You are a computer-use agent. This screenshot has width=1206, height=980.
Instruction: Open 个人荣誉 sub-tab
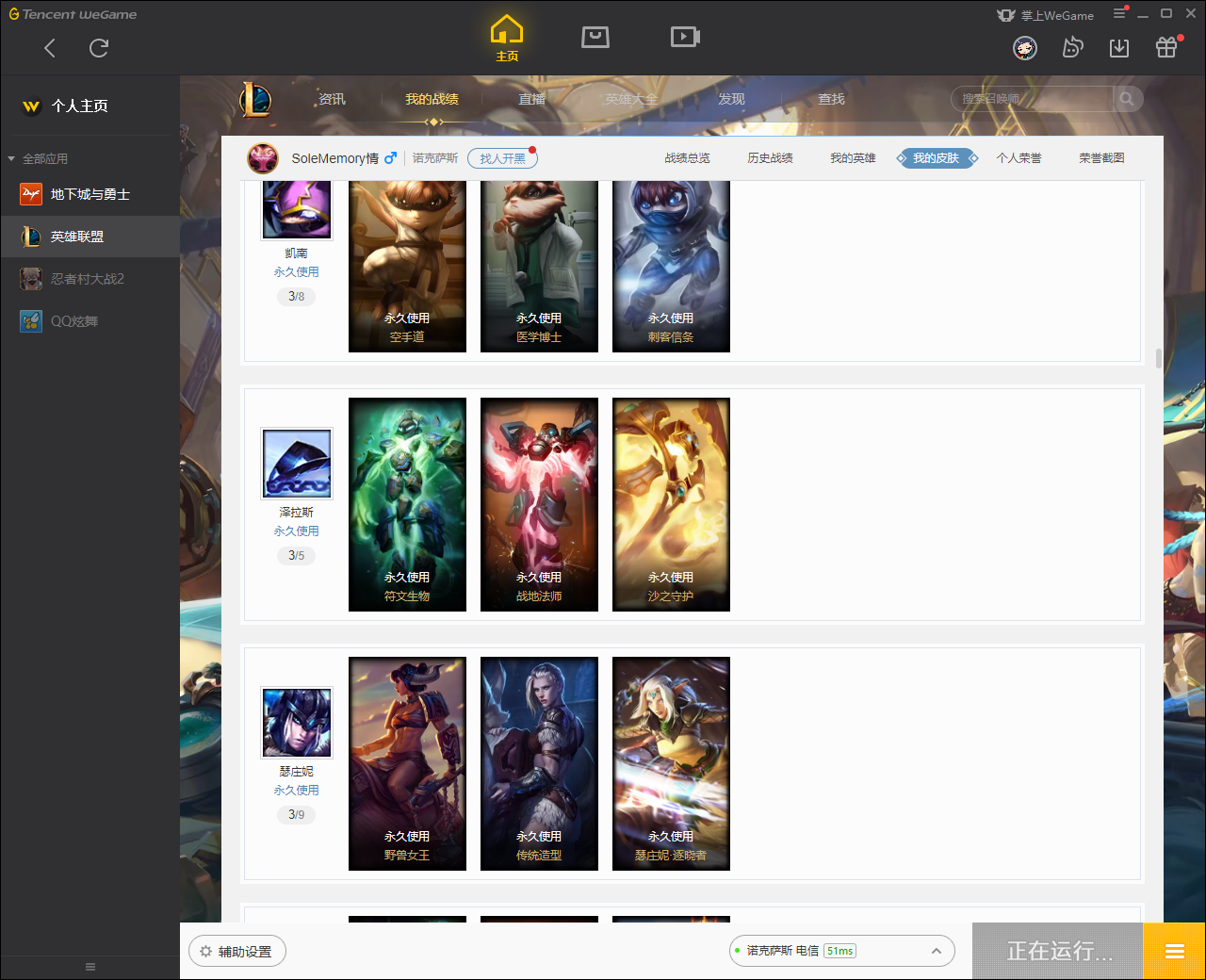pyautogui.click(x=1019, y=158)
